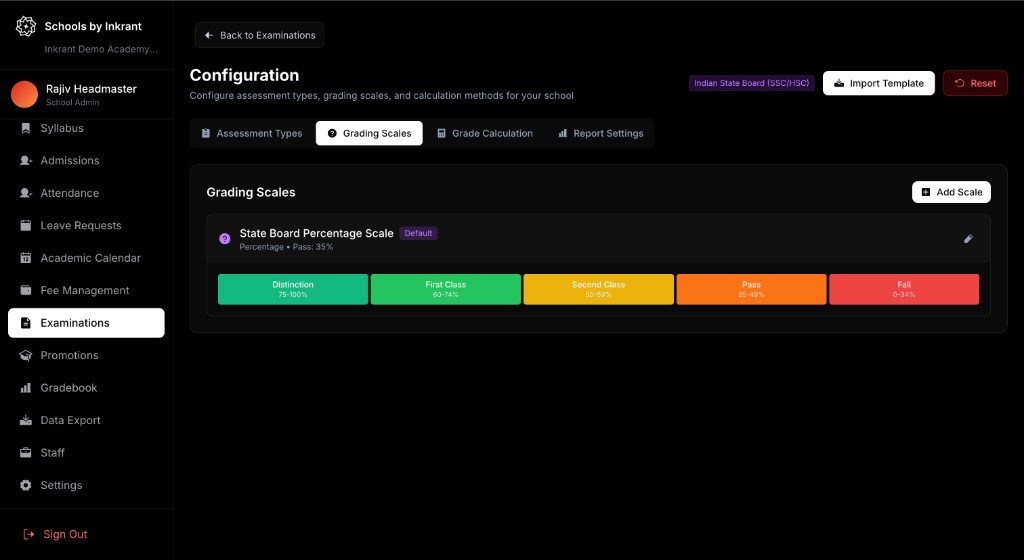Click the Schools by Inkrant title
This screenshot has height=560, width=1024.
click(x=93, y=26)
